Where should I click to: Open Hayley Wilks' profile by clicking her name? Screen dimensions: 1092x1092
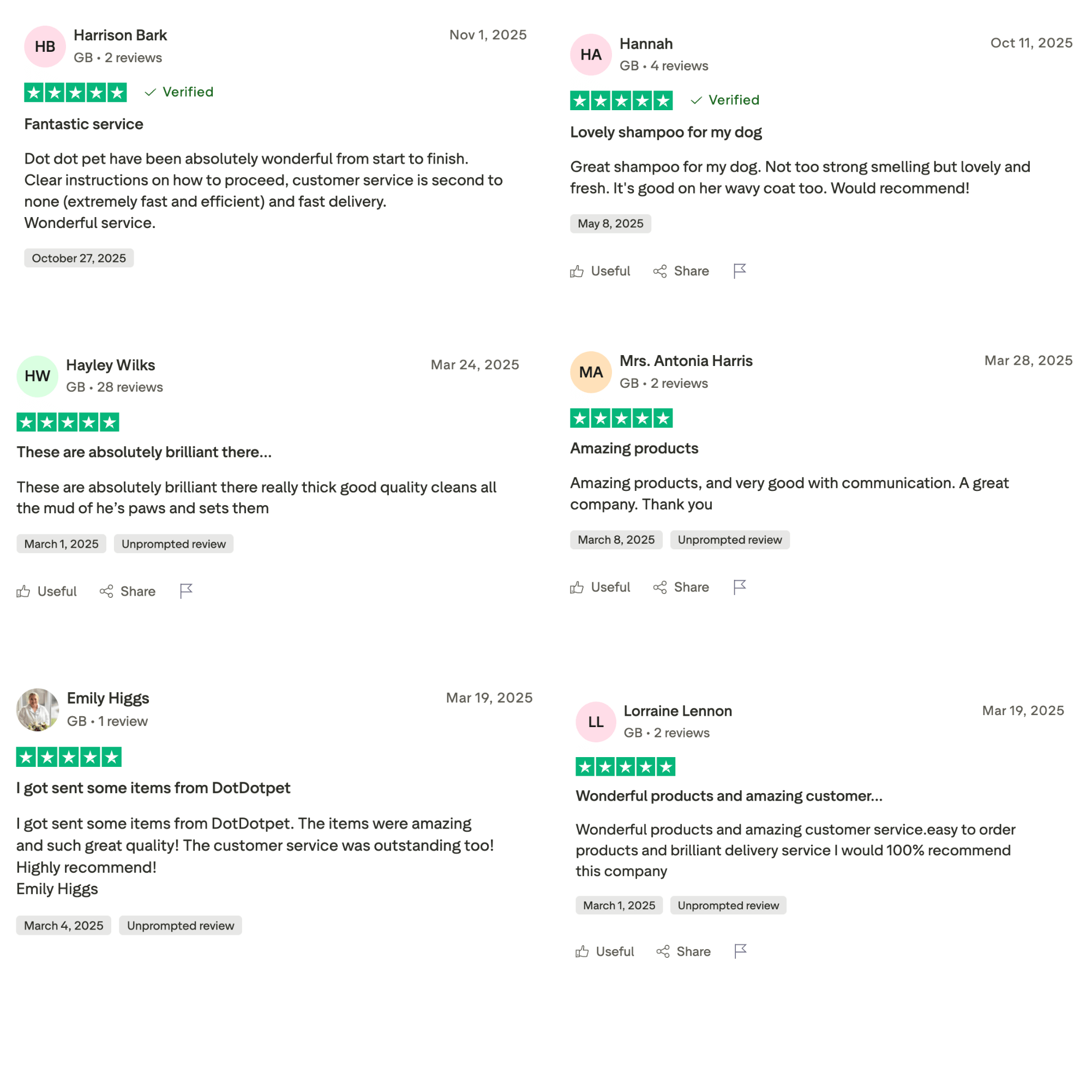pyautogui.click(x=111, y=364)
